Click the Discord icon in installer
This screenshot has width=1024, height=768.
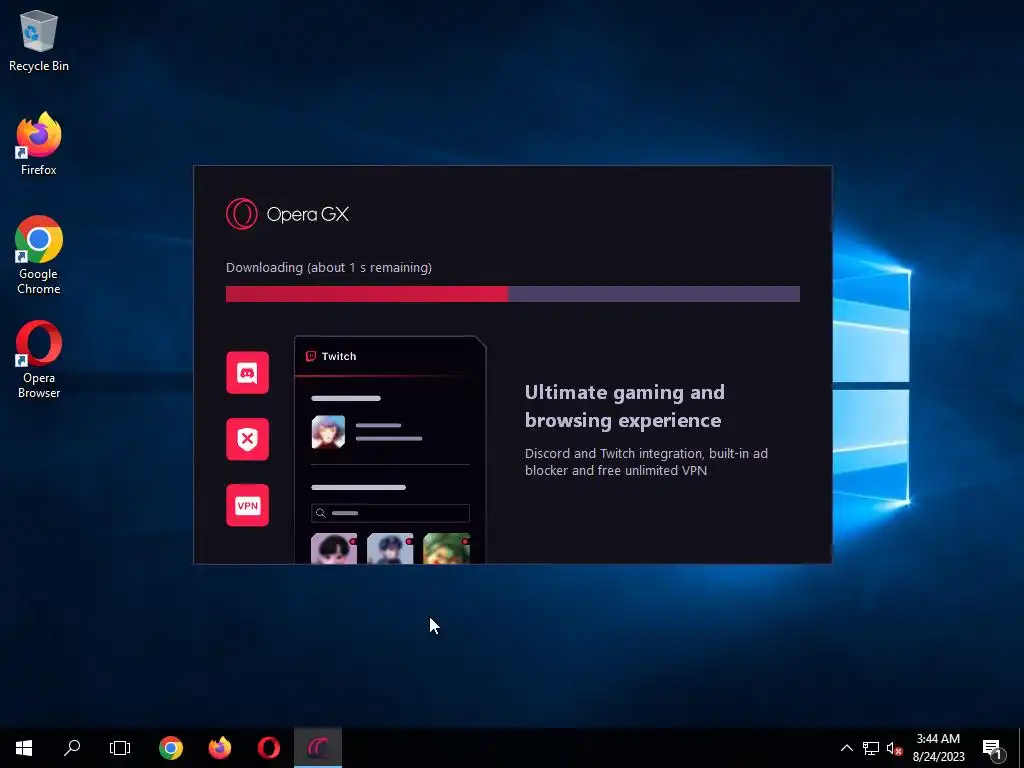248,373
